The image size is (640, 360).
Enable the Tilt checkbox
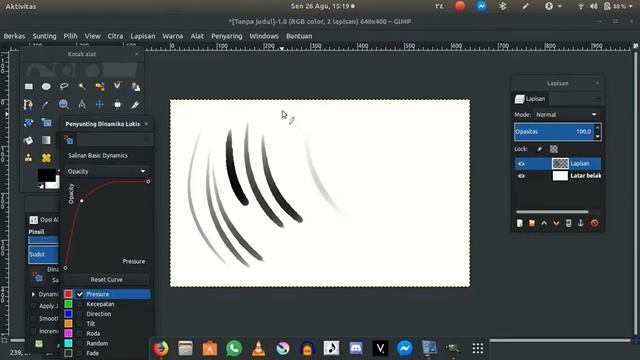80,324
